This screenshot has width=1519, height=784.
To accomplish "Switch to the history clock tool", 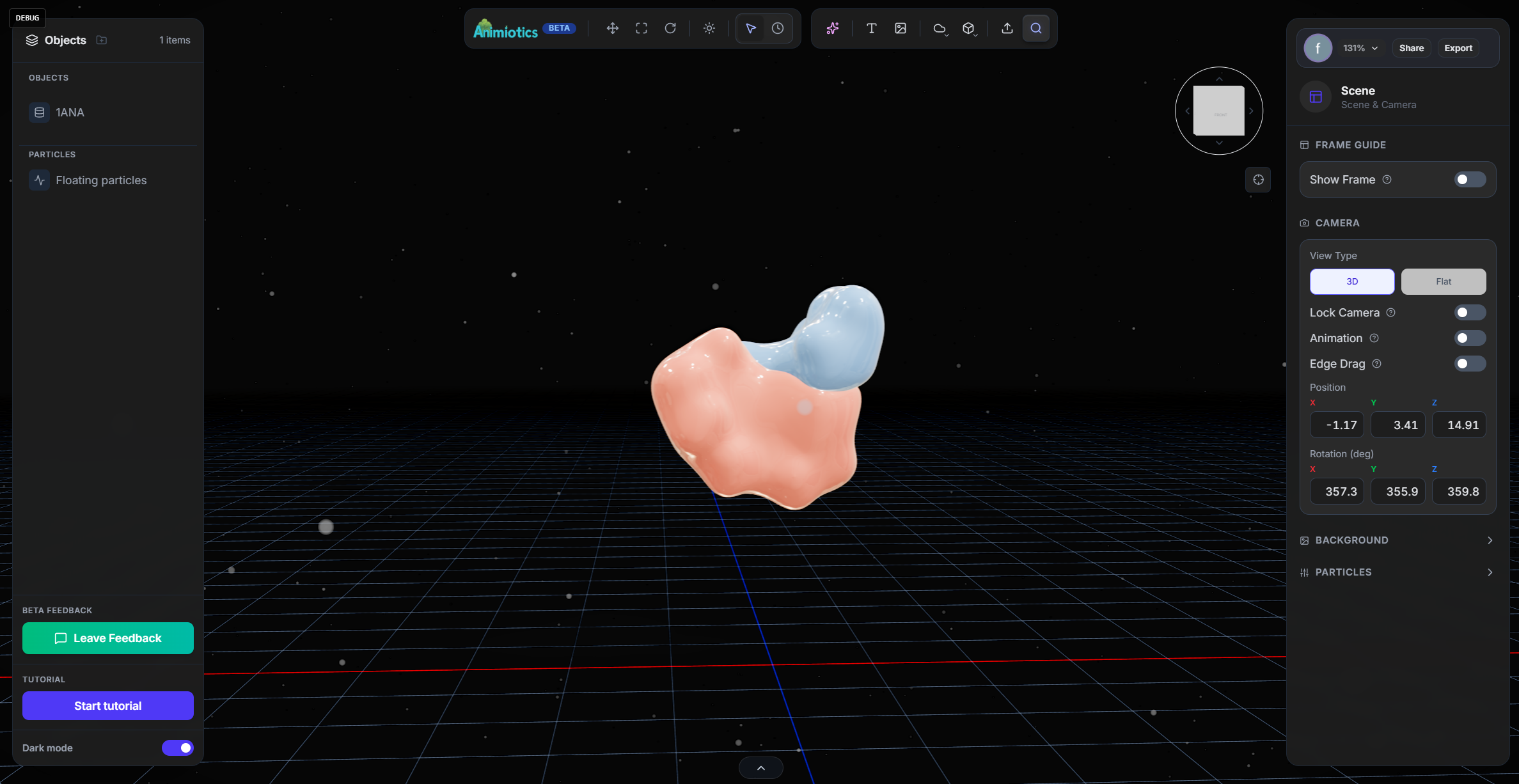I will tap(778, 28).
